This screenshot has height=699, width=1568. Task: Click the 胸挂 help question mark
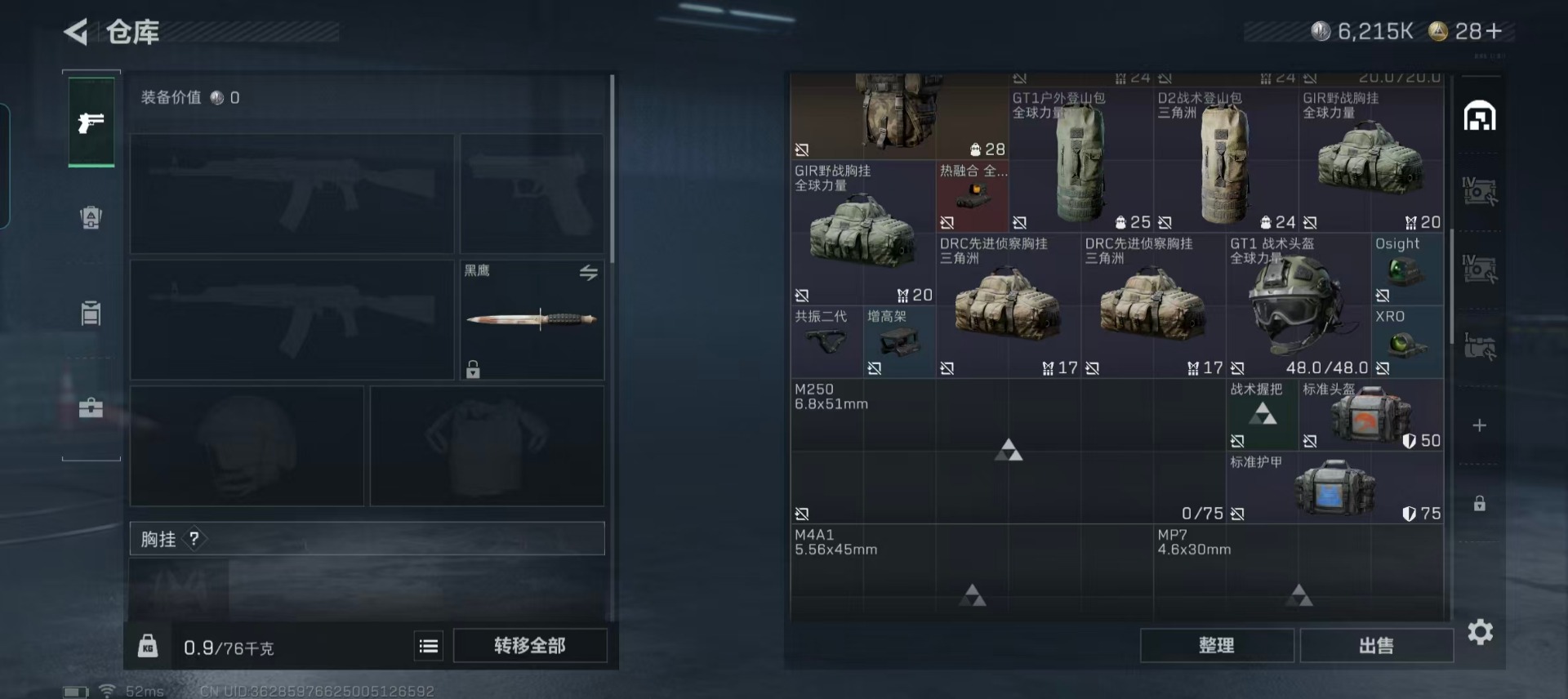point(194,539)
